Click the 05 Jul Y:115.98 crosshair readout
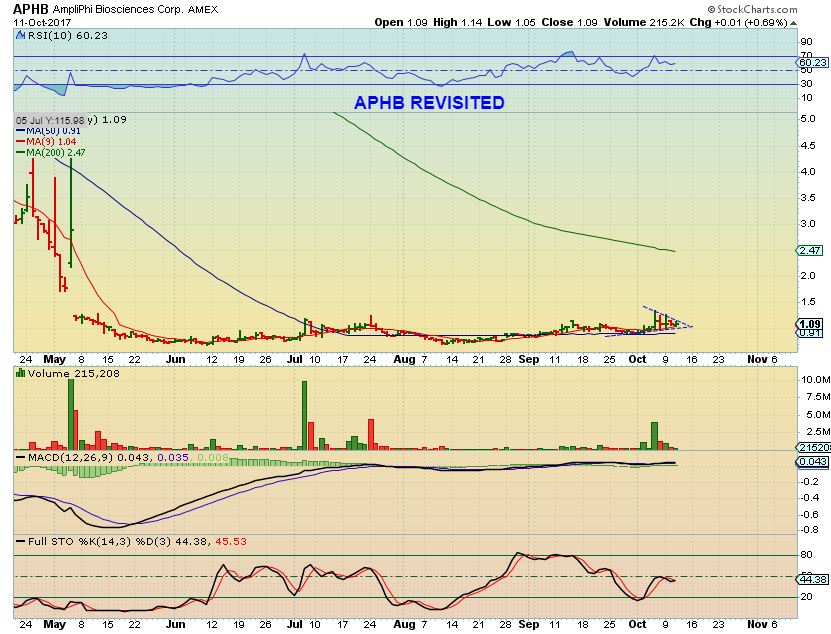Image resolution: width=831 pixels, height=634 pixels. click(x=50, y=120)
